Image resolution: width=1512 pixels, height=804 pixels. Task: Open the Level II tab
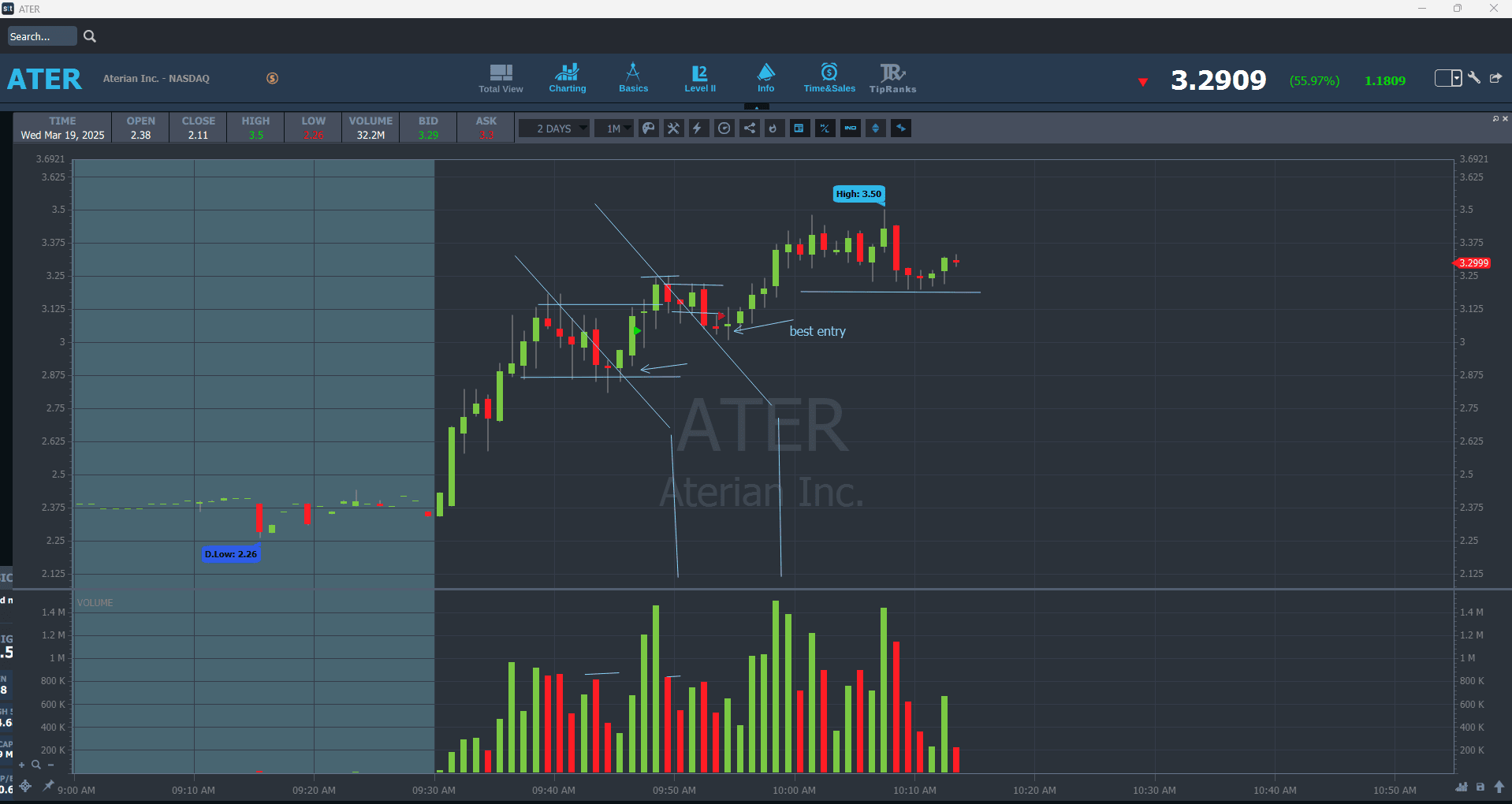coord(700,79)
